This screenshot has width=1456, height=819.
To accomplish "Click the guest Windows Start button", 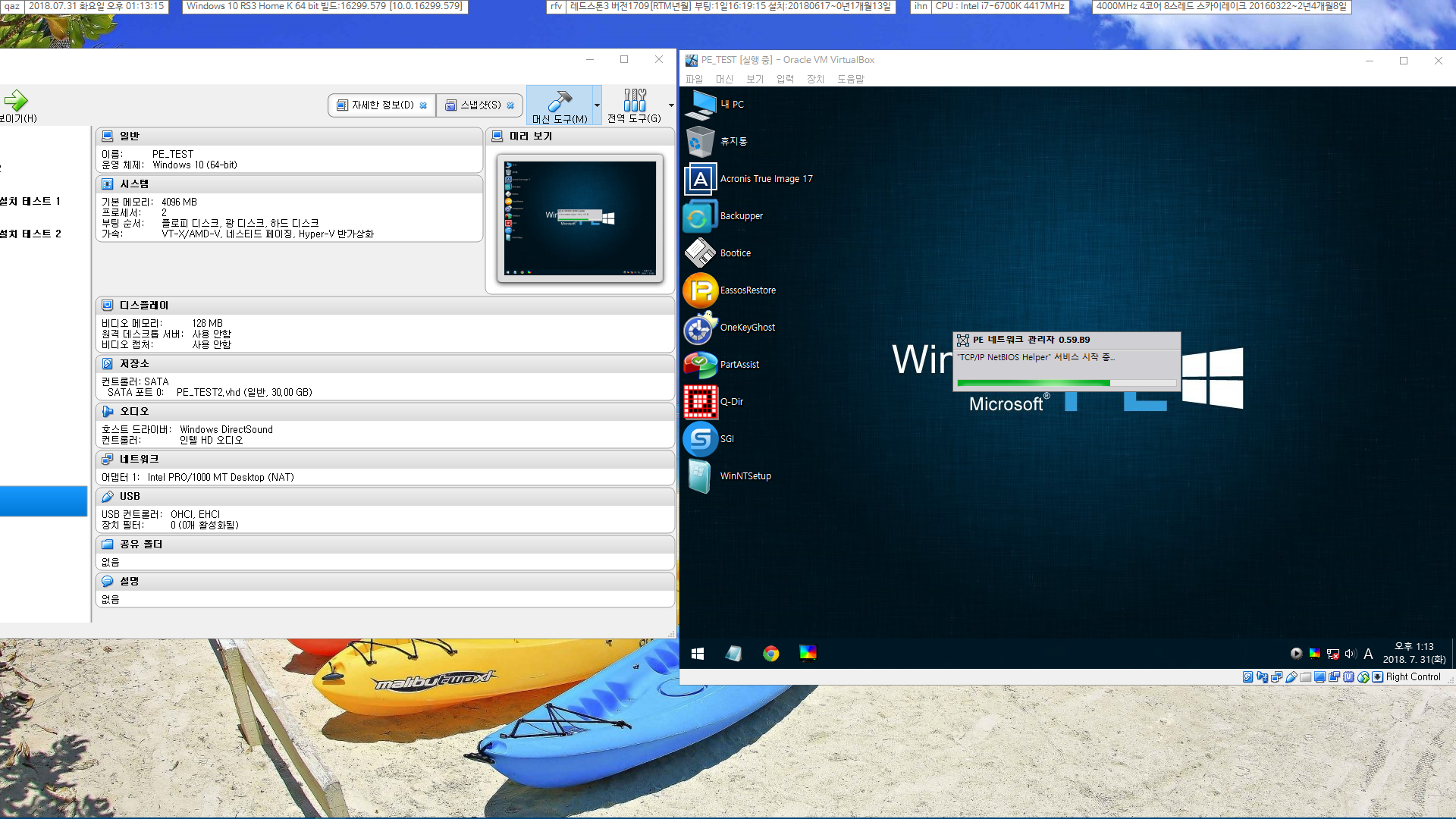I will tap(698, 654).
